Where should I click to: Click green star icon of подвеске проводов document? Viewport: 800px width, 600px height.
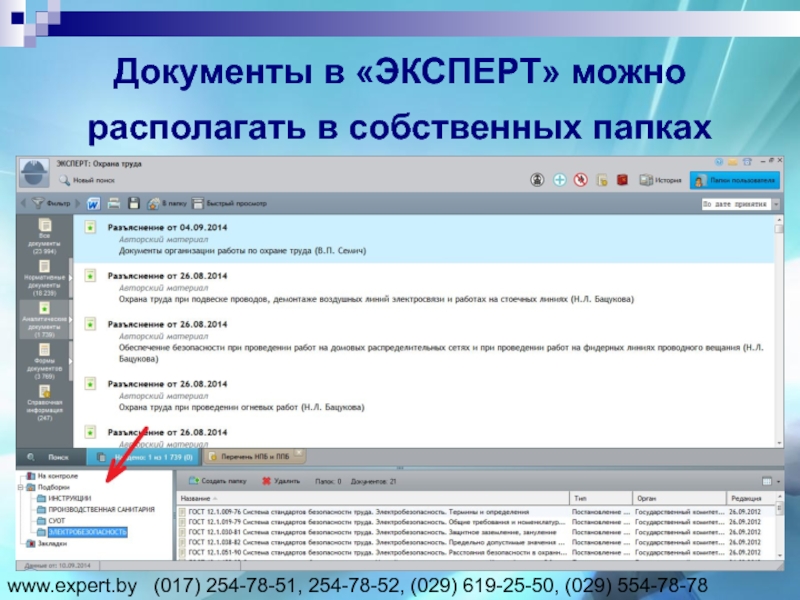click(90, 276)
